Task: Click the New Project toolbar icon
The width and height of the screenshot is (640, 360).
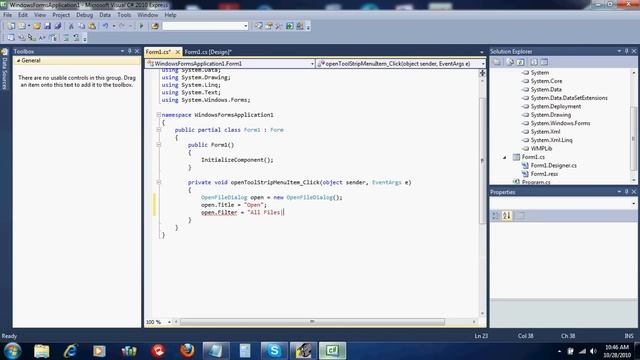Action: tap(11, 26)
